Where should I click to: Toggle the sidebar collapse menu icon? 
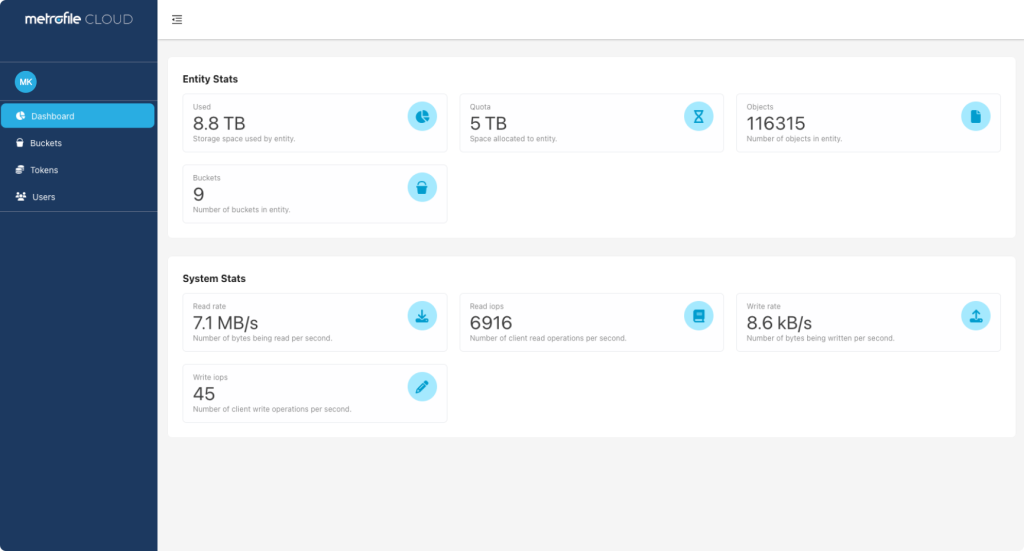(x=177, y=20)
